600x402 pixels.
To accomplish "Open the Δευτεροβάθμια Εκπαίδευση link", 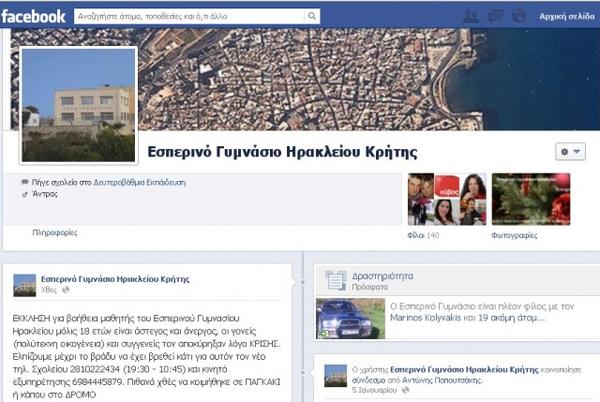I will 139,182.
